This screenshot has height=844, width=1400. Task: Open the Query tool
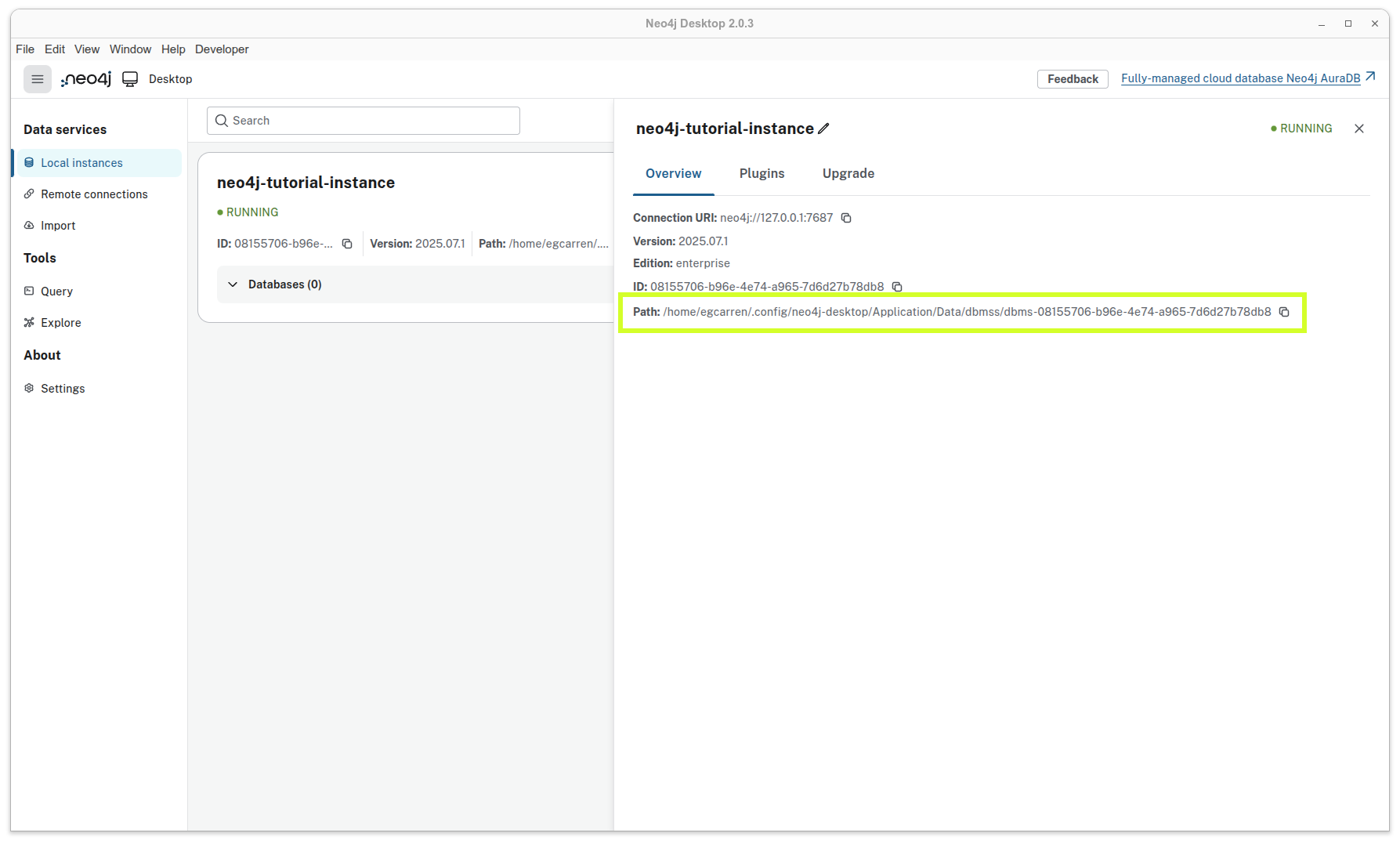click(56, 292)
